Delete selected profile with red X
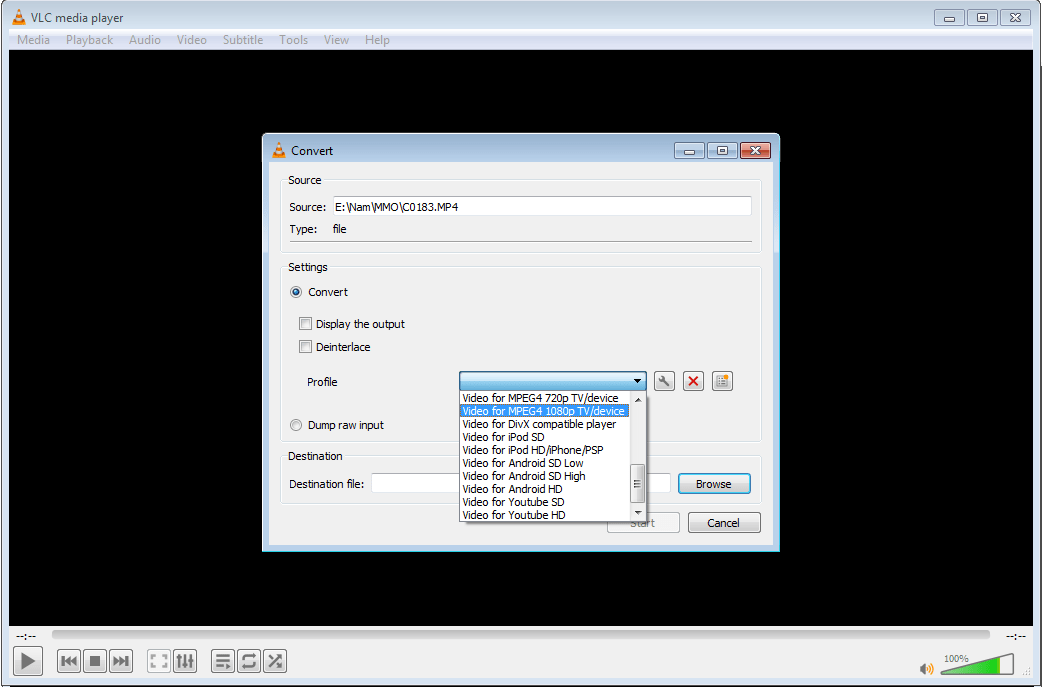 point(693,381)
